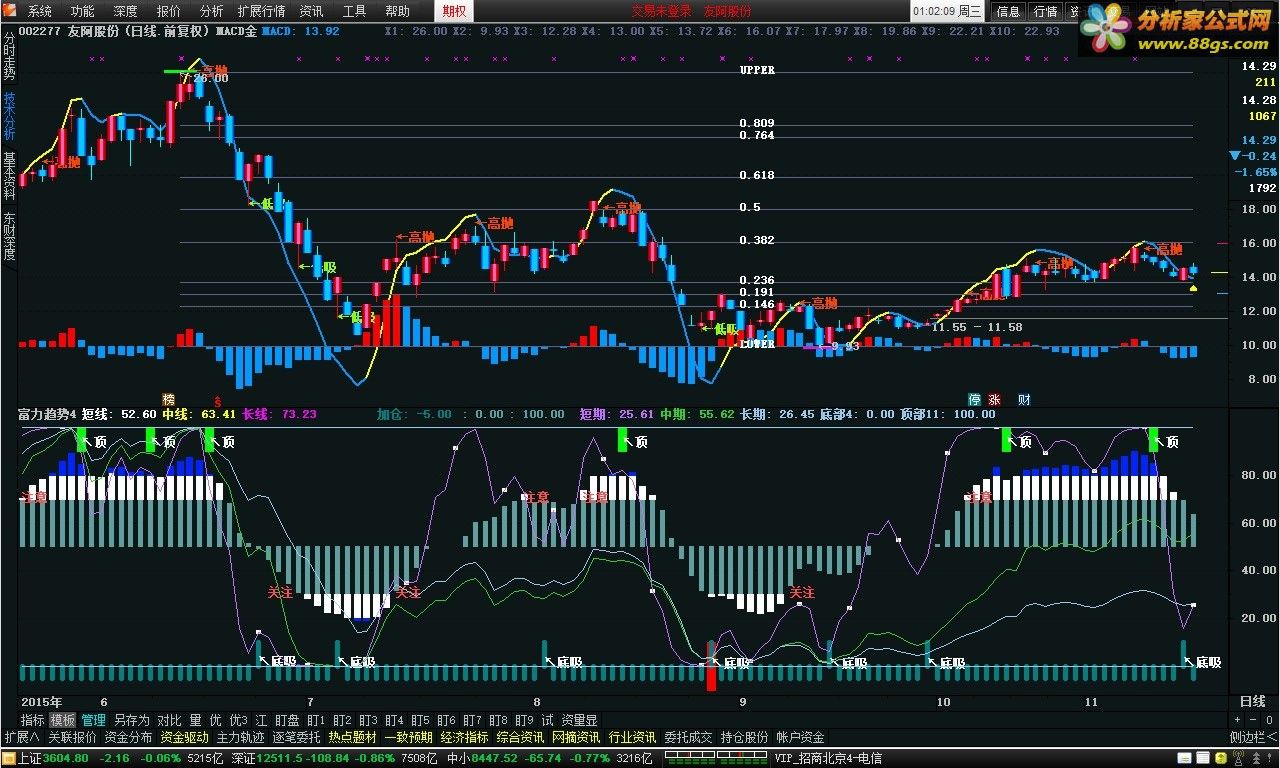This screenshot has height=768, width=1280.
Task: Click 管理 in indicator bar
Action: [94, 720]
